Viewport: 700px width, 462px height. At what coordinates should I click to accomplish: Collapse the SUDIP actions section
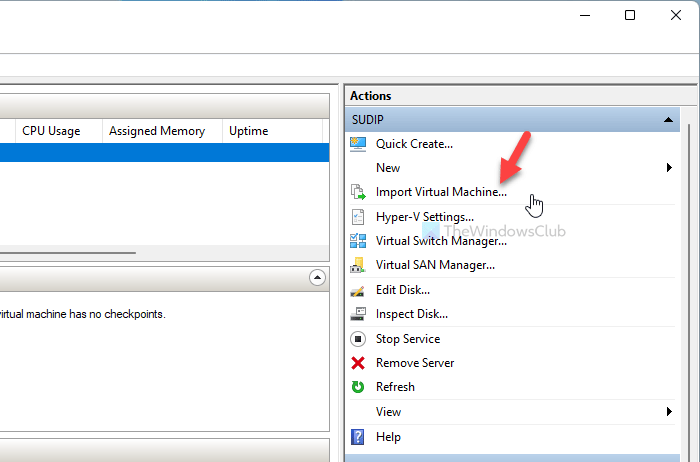tap(668, 120)
